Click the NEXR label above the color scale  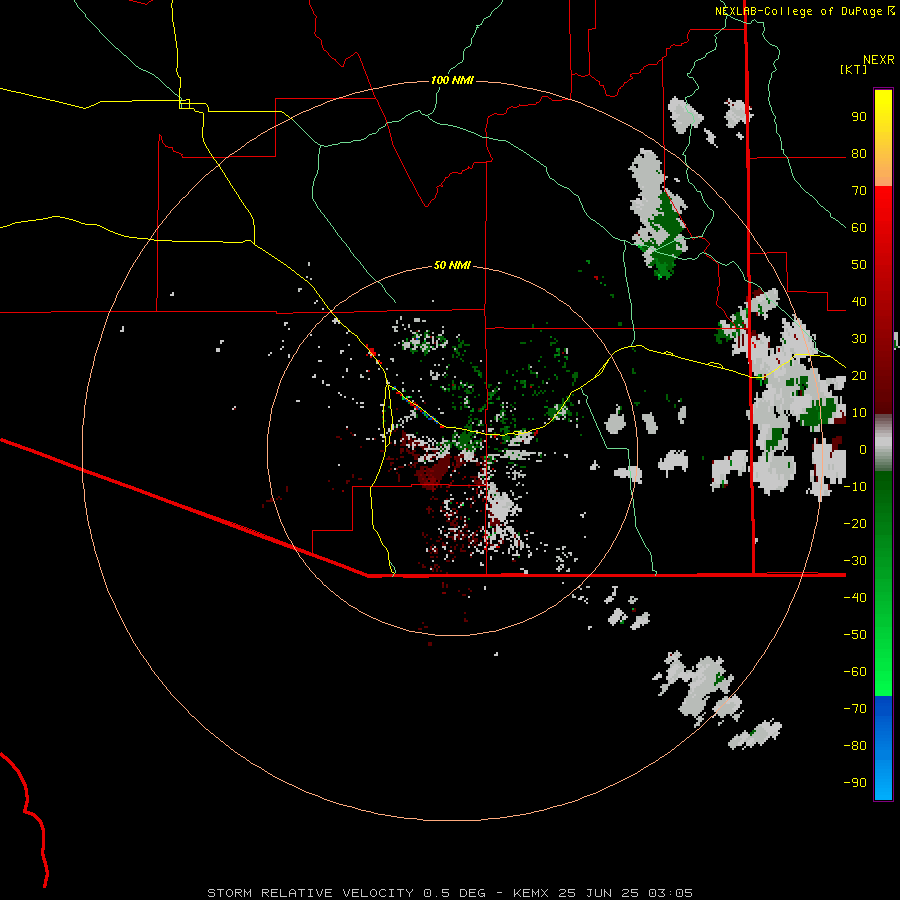click(x=879, y=60)
